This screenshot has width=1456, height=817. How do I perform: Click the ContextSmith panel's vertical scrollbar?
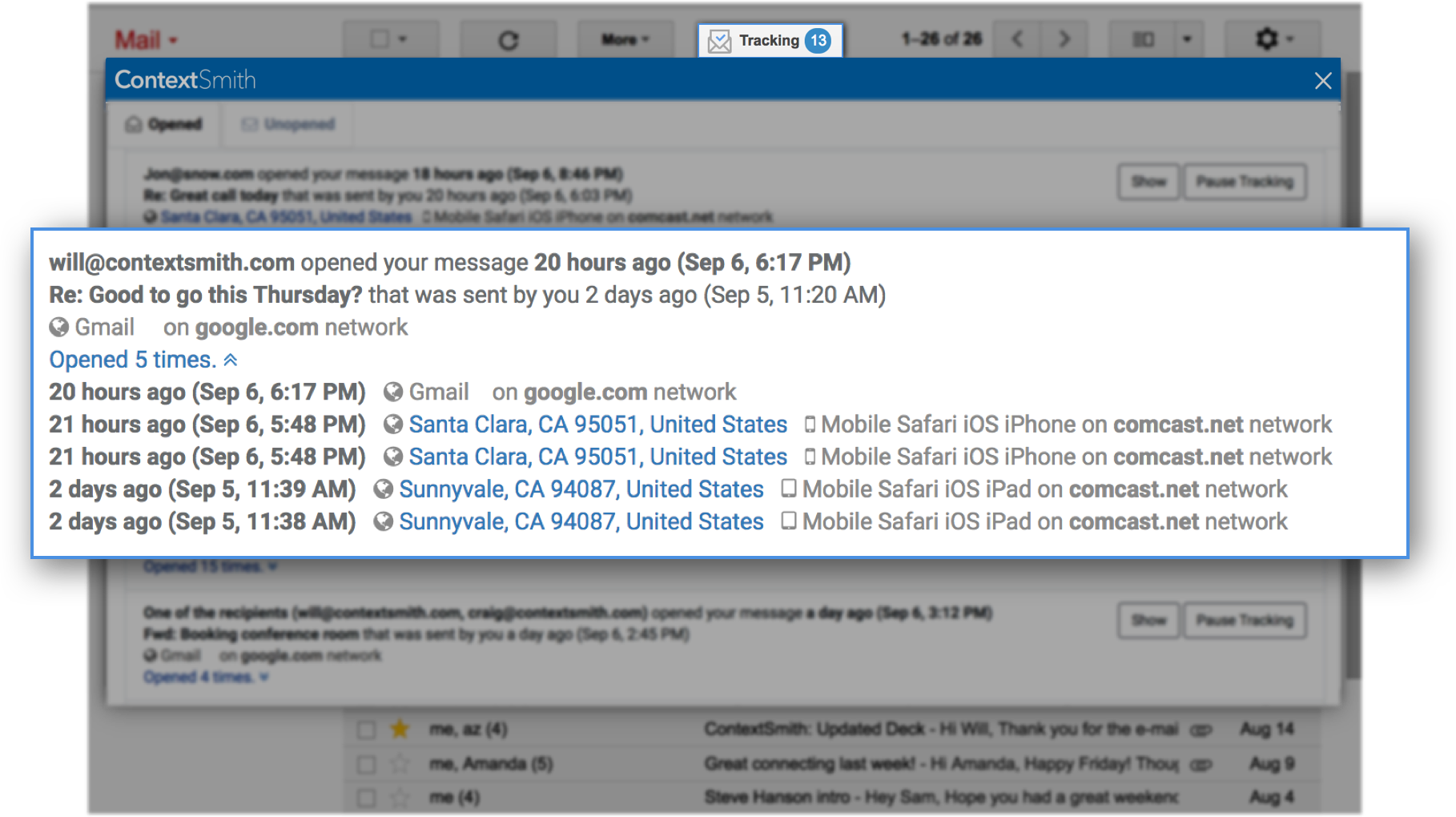tap(1353, 376)
